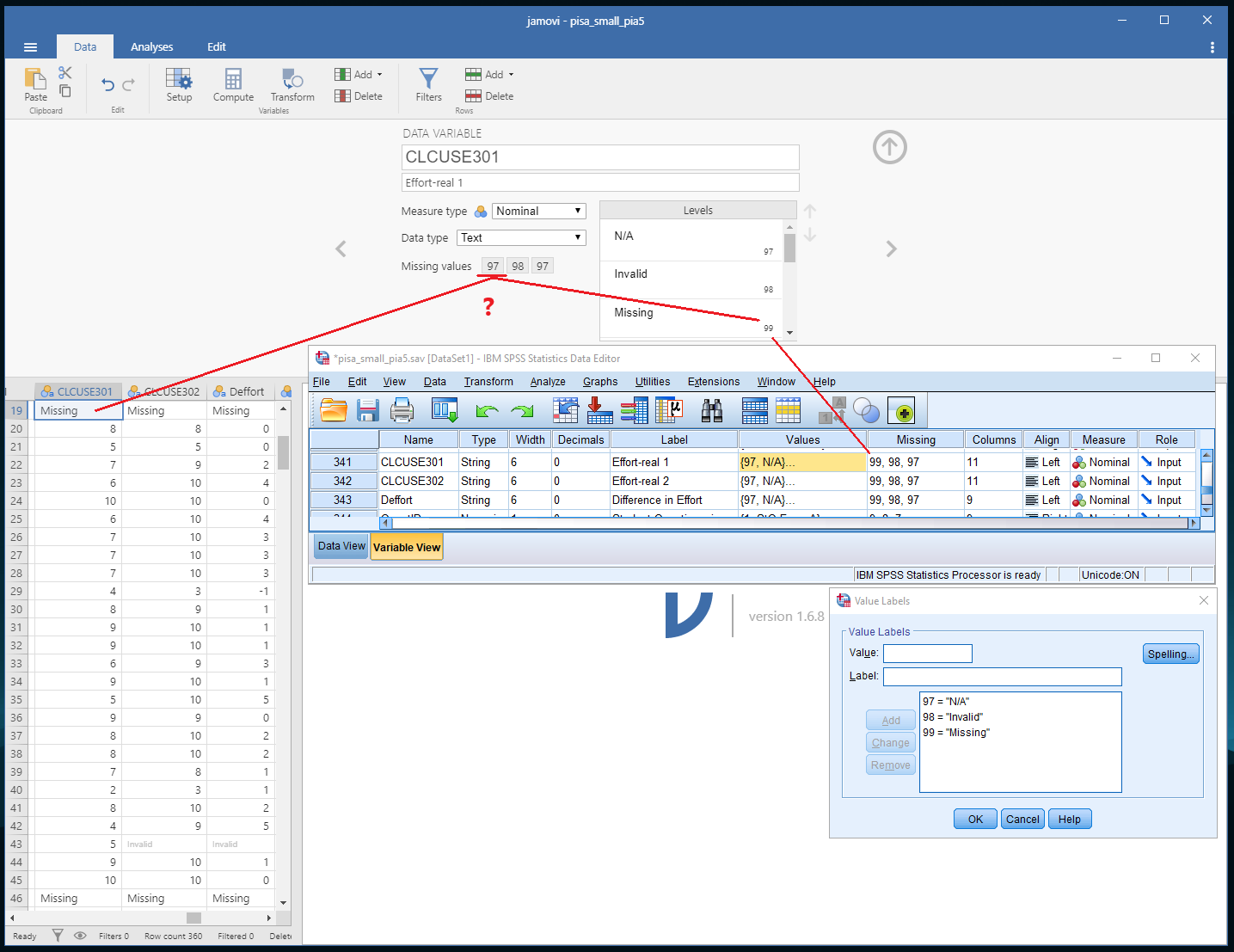Click the Missing values field in jamovi

tap(518, 266)
